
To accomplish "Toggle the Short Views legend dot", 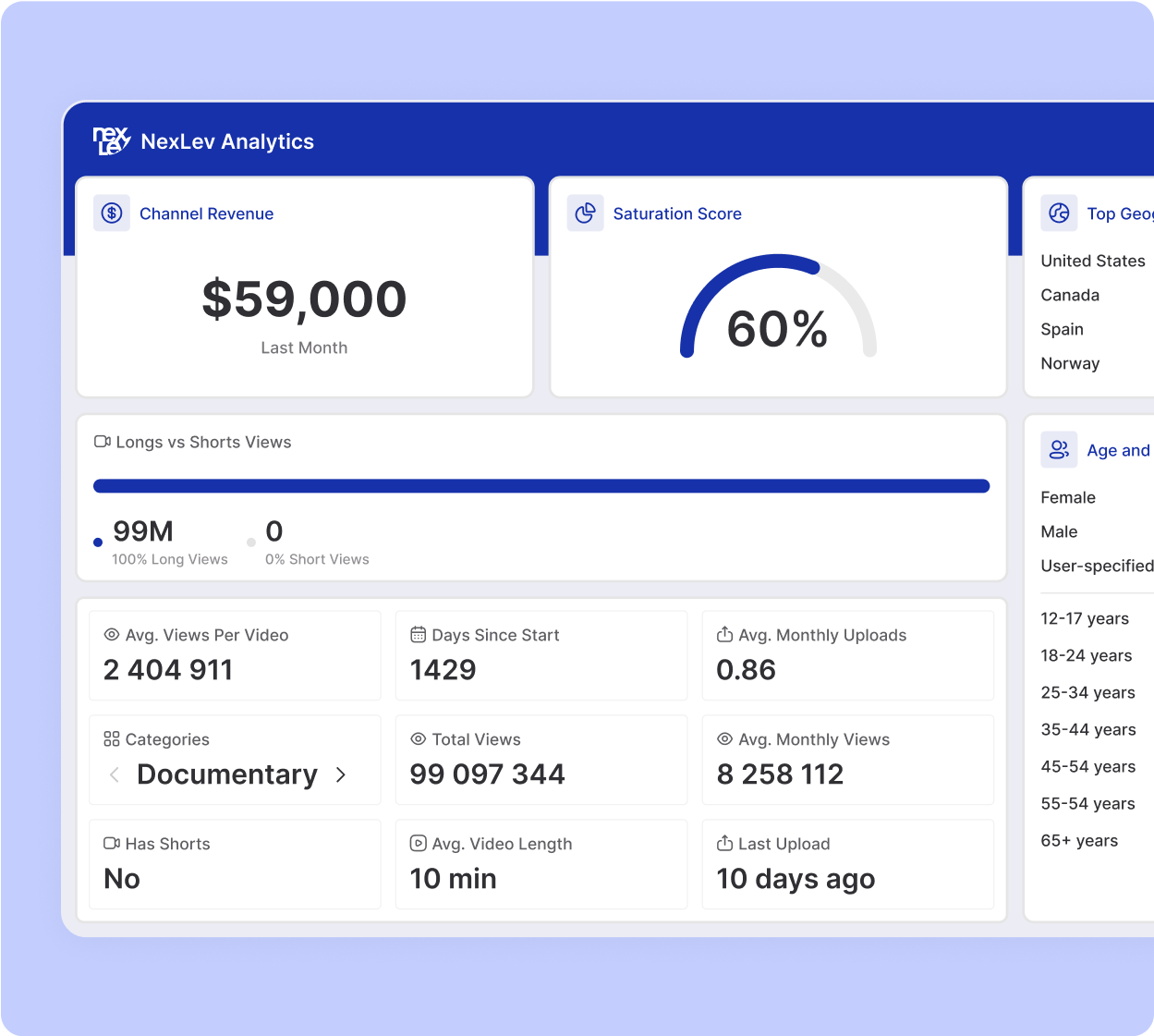I will 250,542.
